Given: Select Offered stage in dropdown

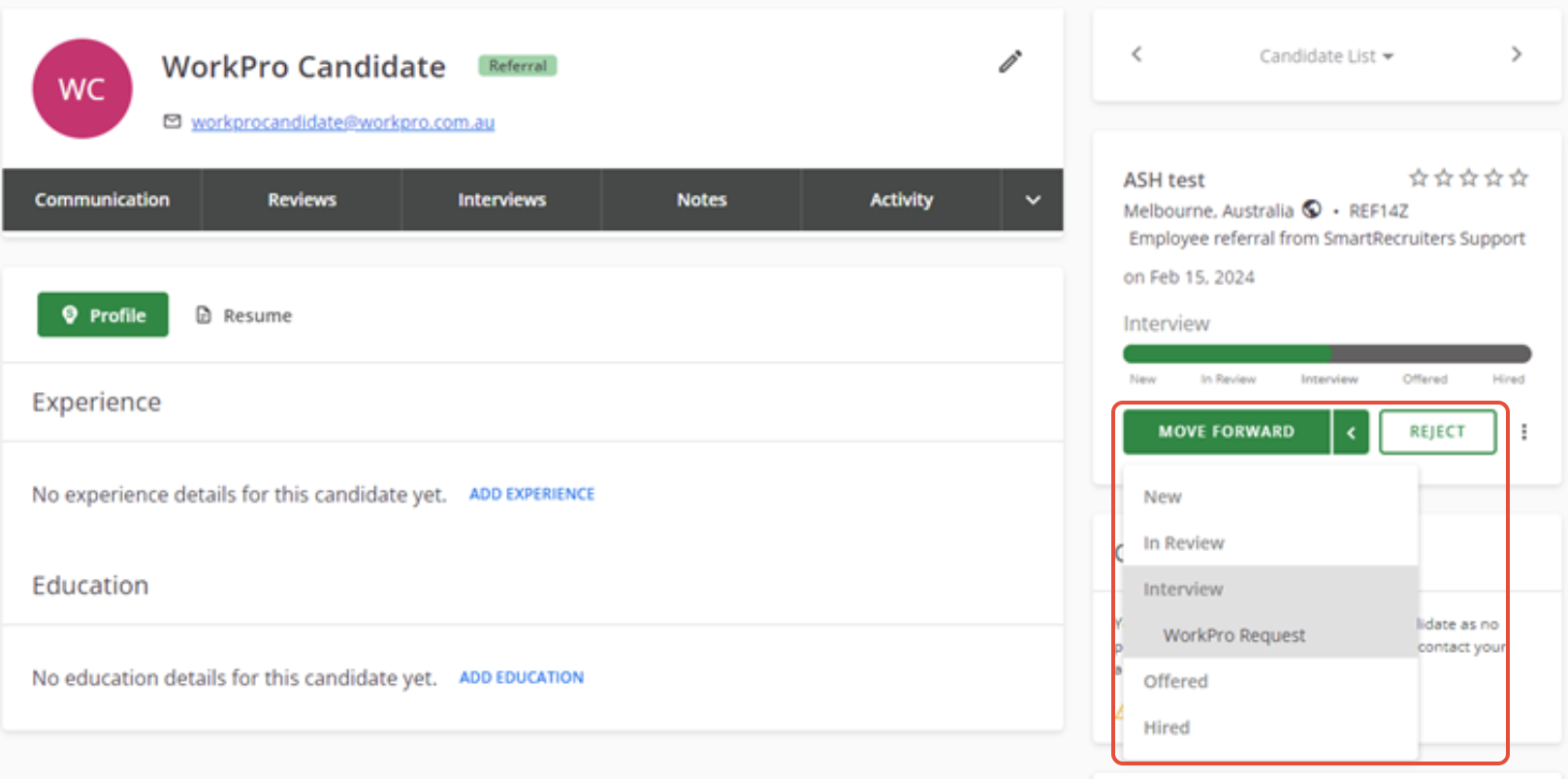Looking at the screenshot, I should [x=1269, y=681].
